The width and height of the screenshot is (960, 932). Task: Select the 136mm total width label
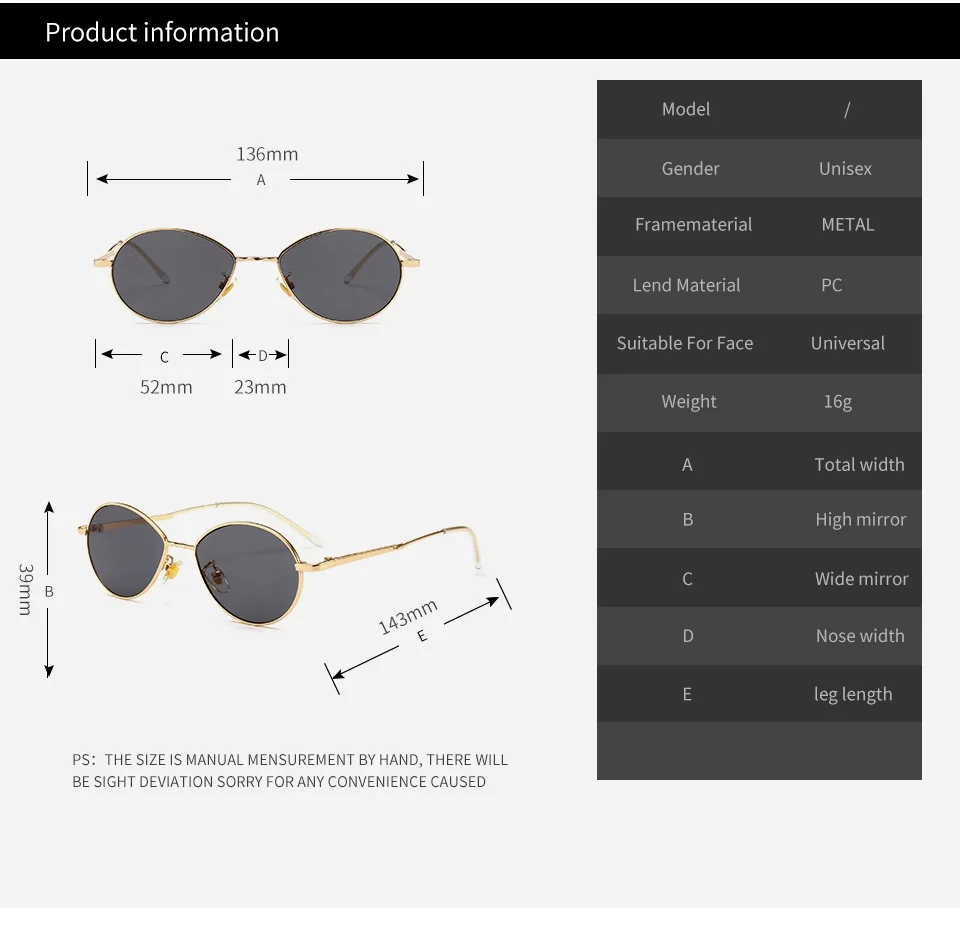267,154
